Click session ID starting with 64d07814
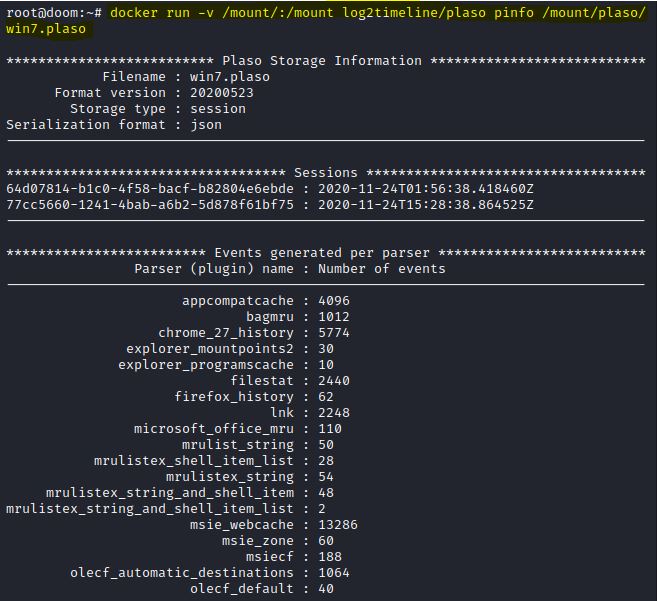The width and height of the screenshot is (657, 601). [150, 189]
